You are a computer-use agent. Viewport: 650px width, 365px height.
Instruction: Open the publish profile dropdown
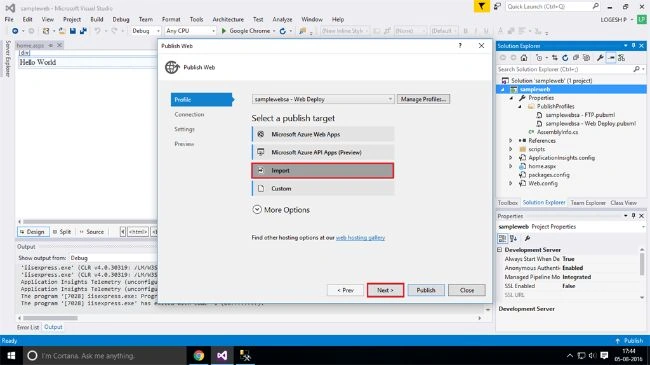323,99
